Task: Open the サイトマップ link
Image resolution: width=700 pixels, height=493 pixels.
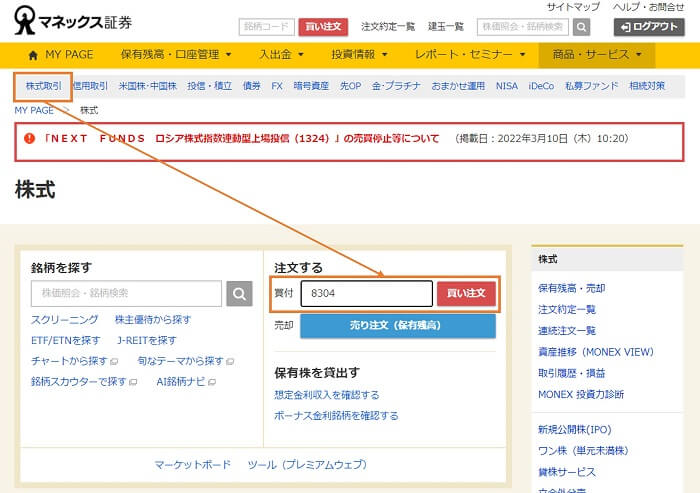Action: tap(573, 7)
